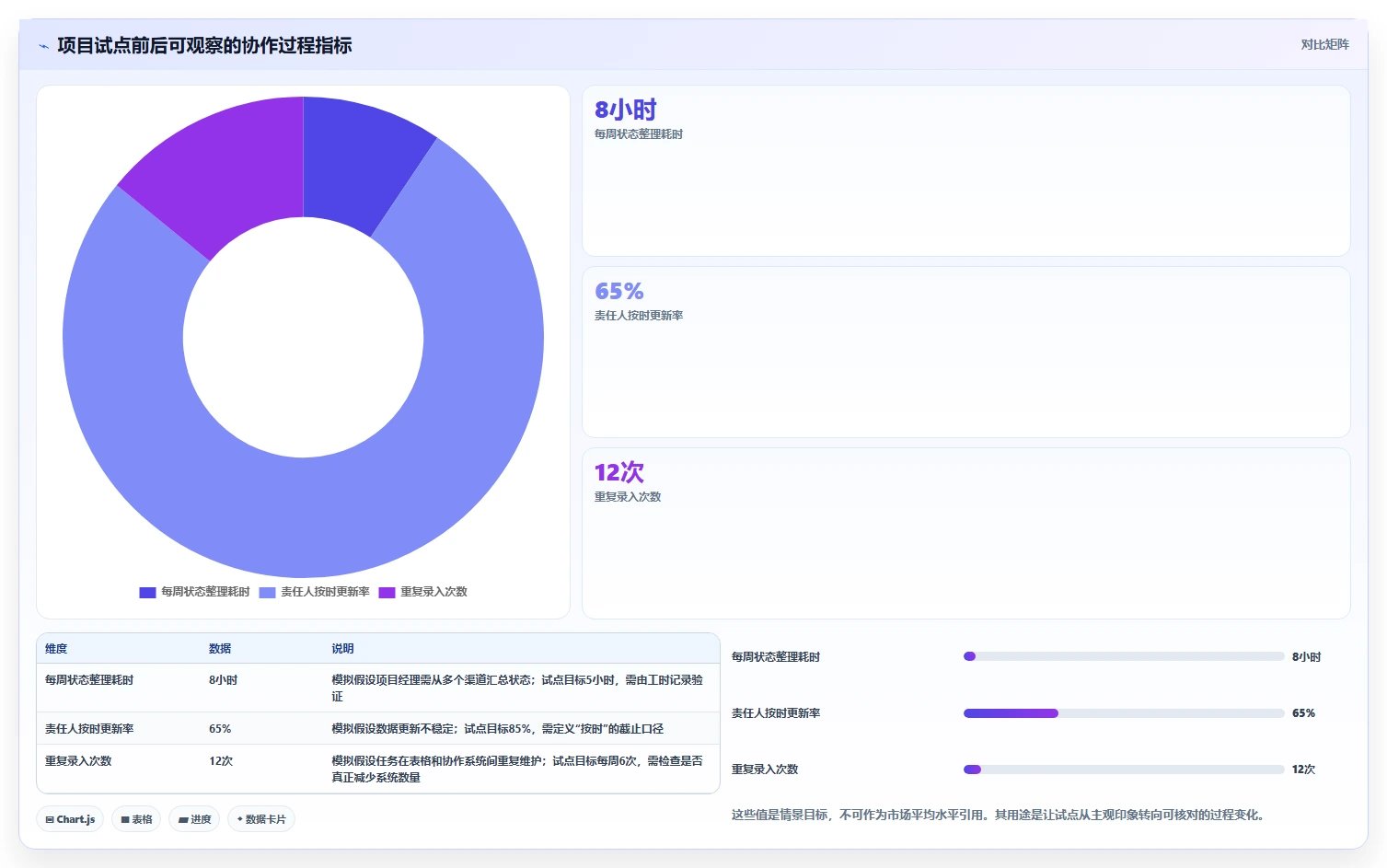
Task: Click the 数据 table column header
Action: (220, 649)
